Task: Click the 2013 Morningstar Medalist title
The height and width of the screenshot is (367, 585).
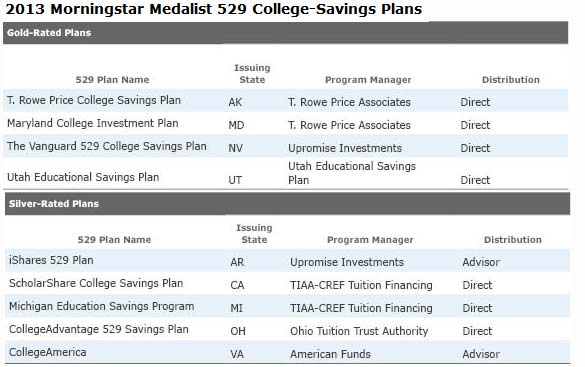Action: point(214,9)
